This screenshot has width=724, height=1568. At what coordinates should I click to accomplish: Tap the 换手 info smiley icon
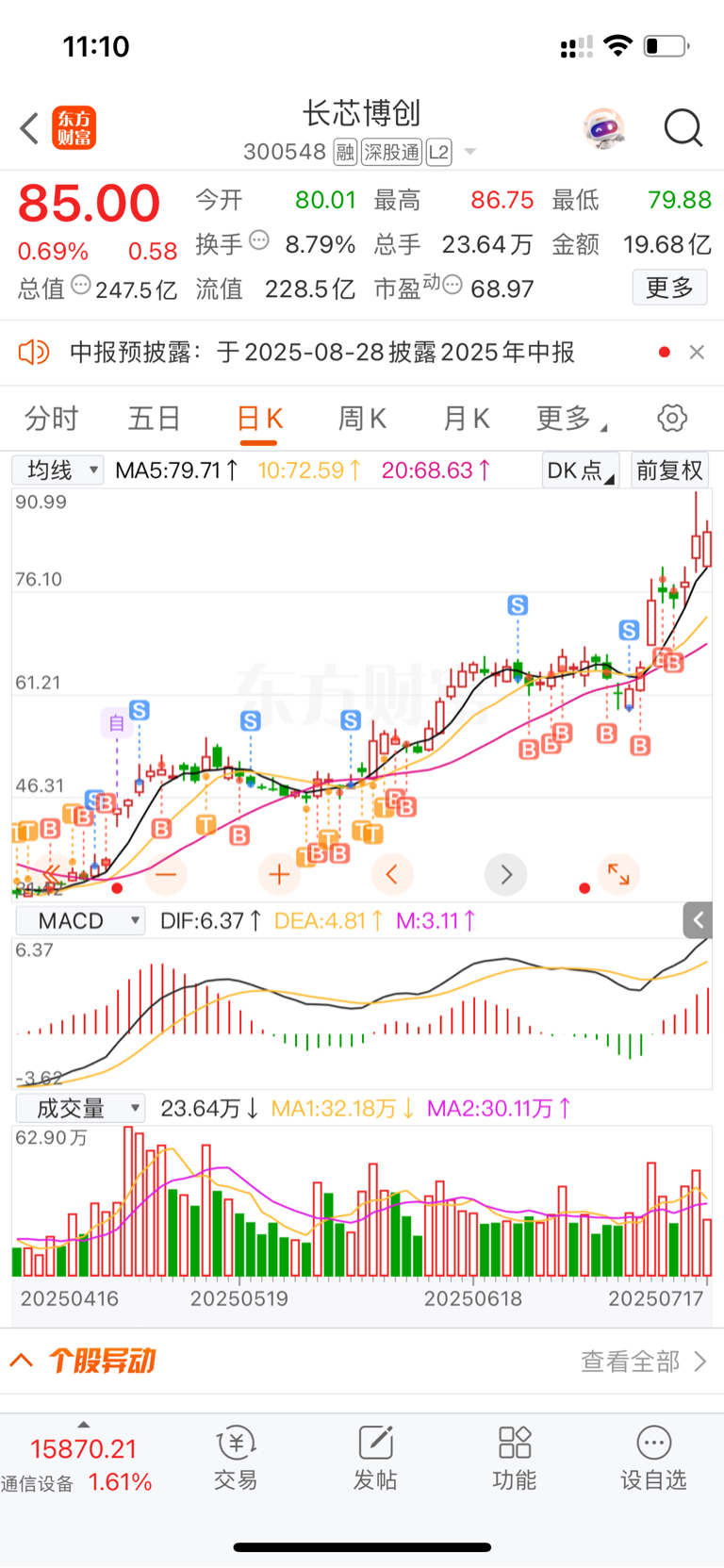coord(259,241)
